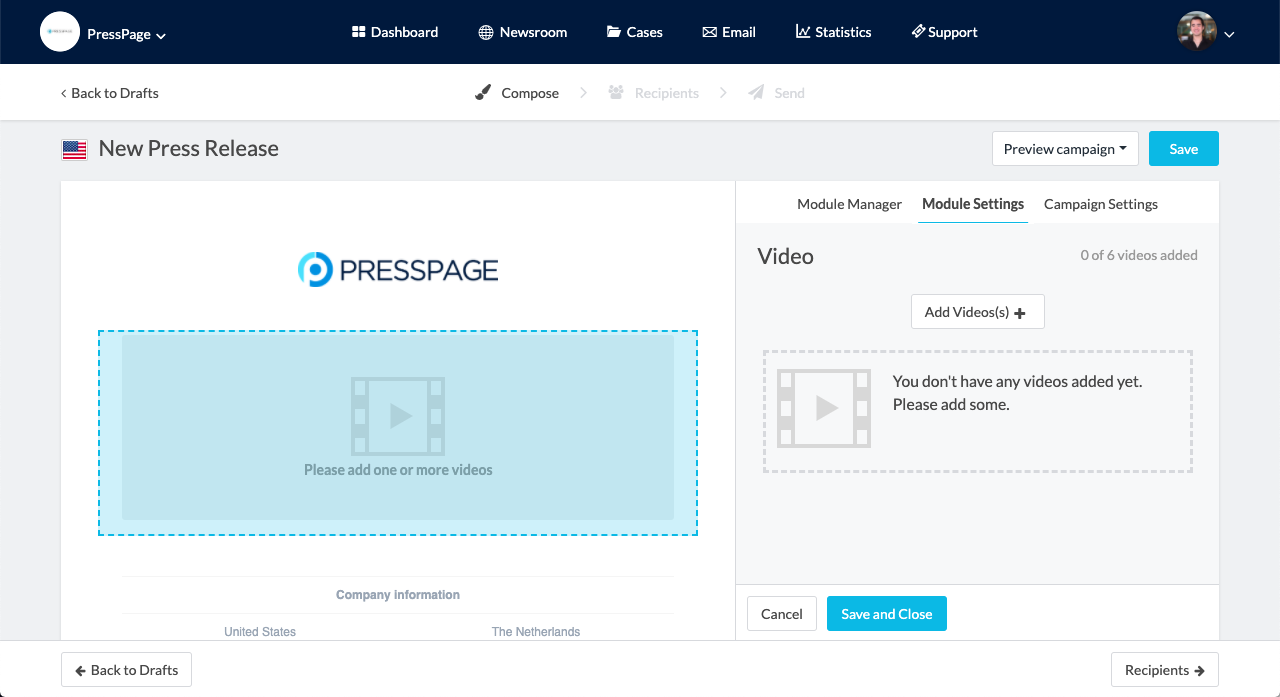Click the PressPage round logo avatar
Image resolution: width=1280 pixels, height=697 pixels.
coord(60,32)
